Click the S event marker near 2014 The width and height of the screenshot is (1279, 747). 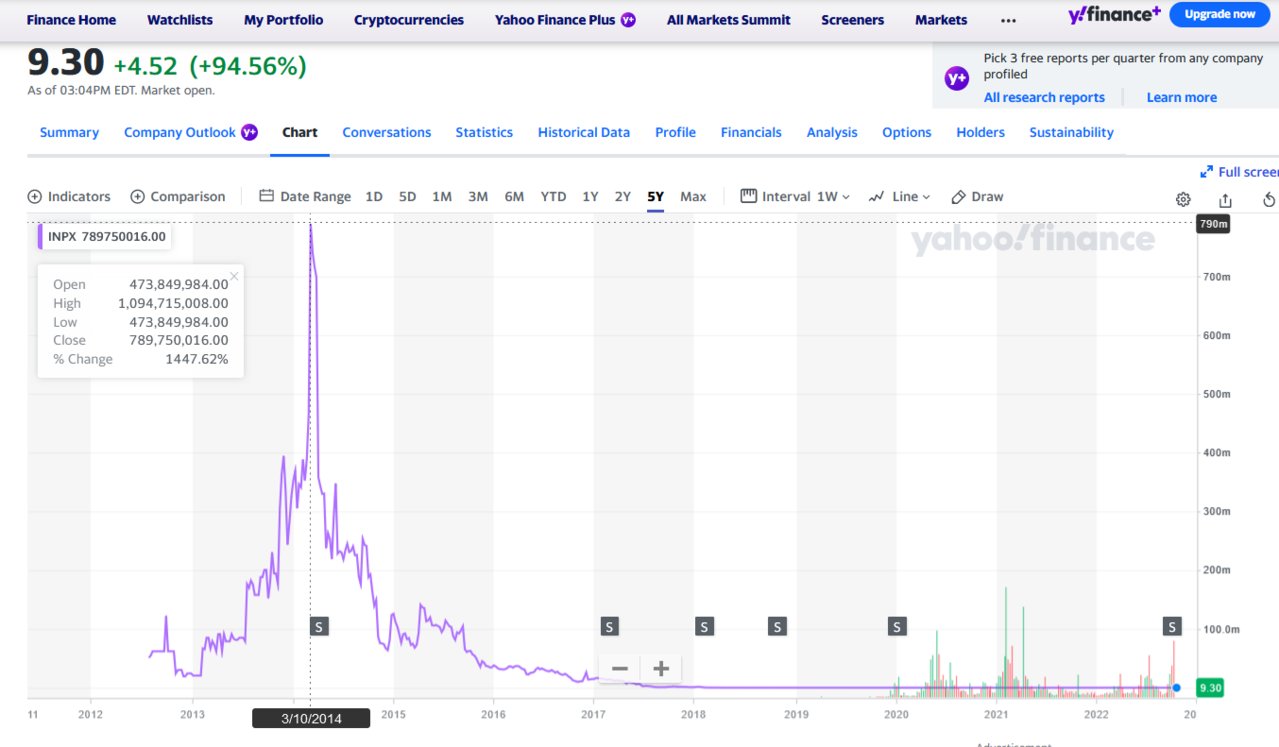[x=319, y=627]
